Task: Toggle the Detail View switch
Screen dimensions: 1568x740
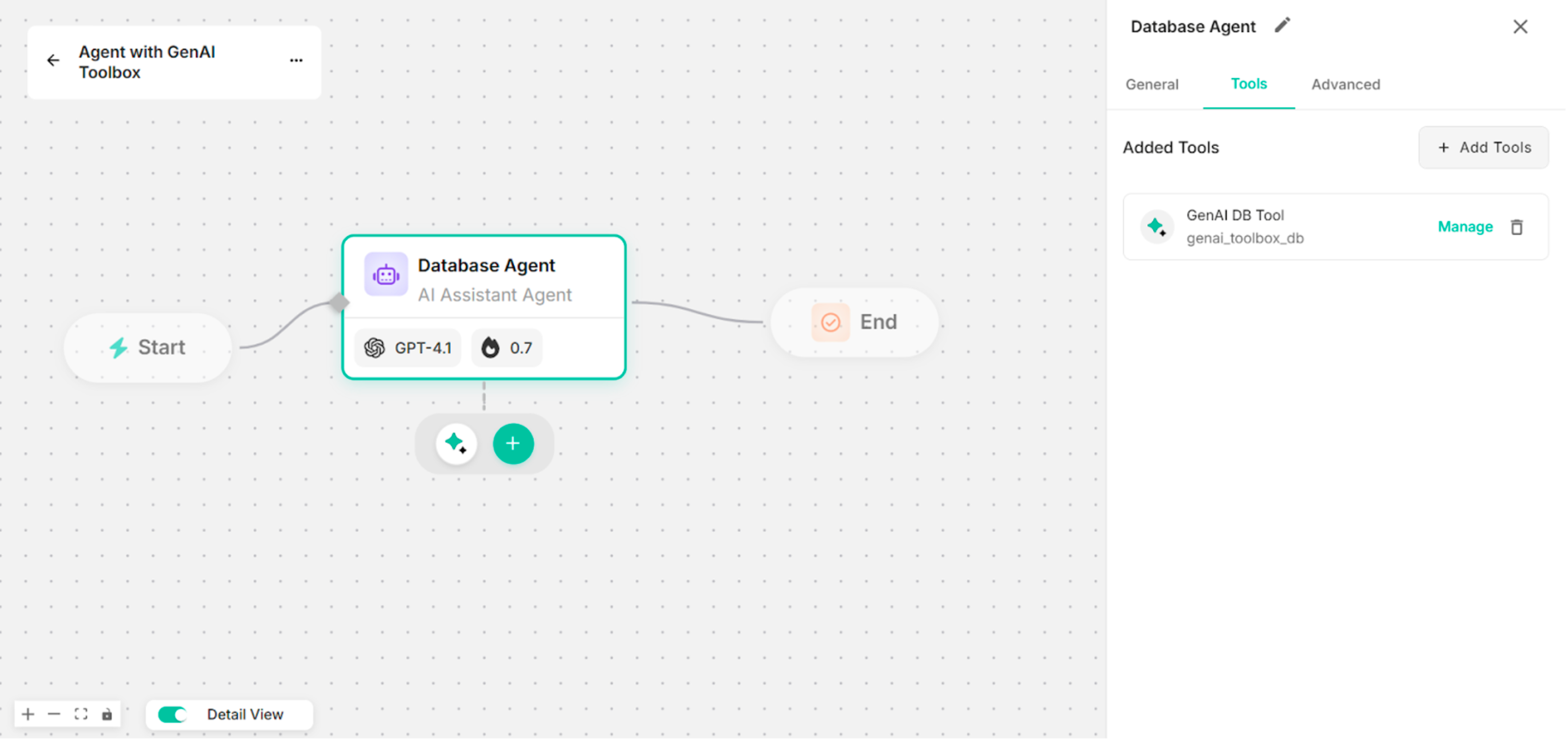Action: pos(172,715)
